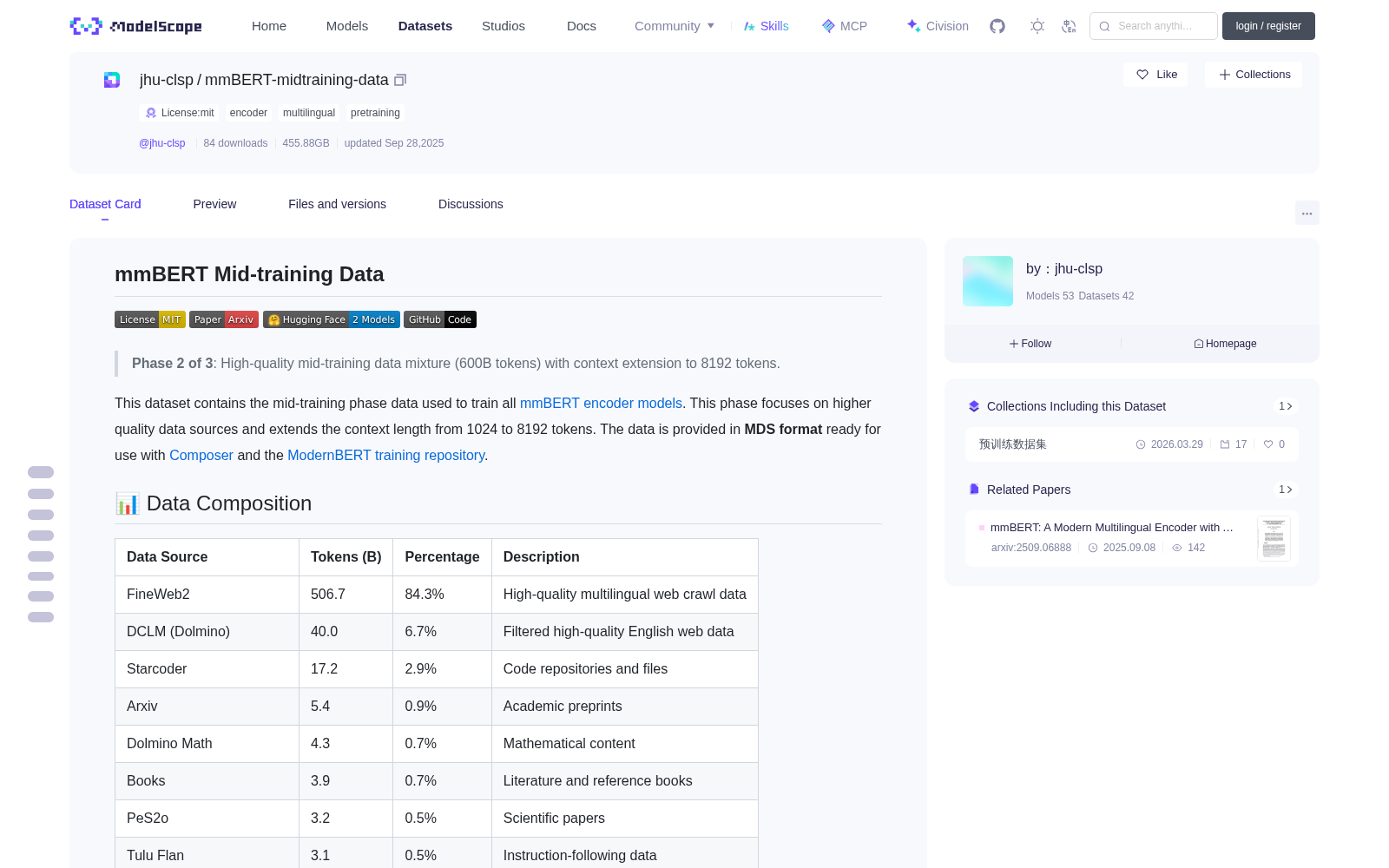Click the License:mit tag

pyautogui.click(x=180, y=113)
